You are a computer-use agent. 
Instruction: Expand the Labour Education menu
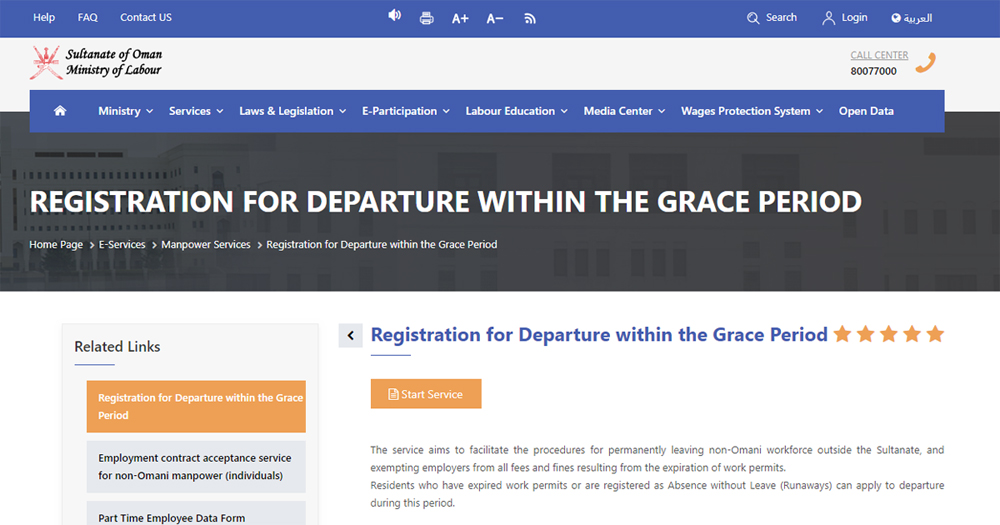(517, 111)
